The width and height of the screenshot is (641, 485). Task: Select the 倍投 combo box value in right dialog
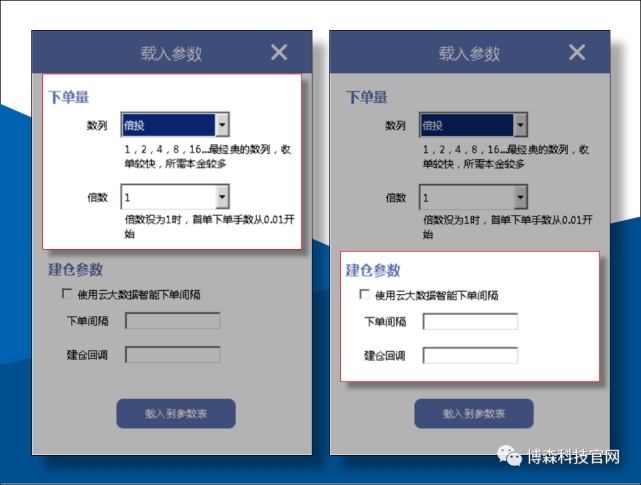466,125
